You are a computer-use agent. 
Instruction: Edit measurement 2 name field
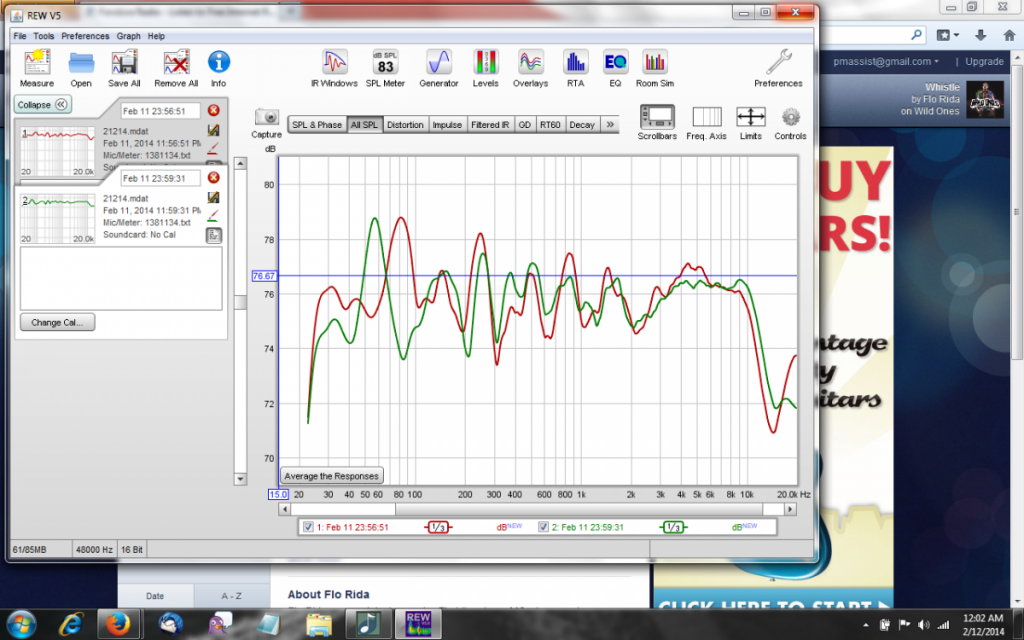pos(161,178)
